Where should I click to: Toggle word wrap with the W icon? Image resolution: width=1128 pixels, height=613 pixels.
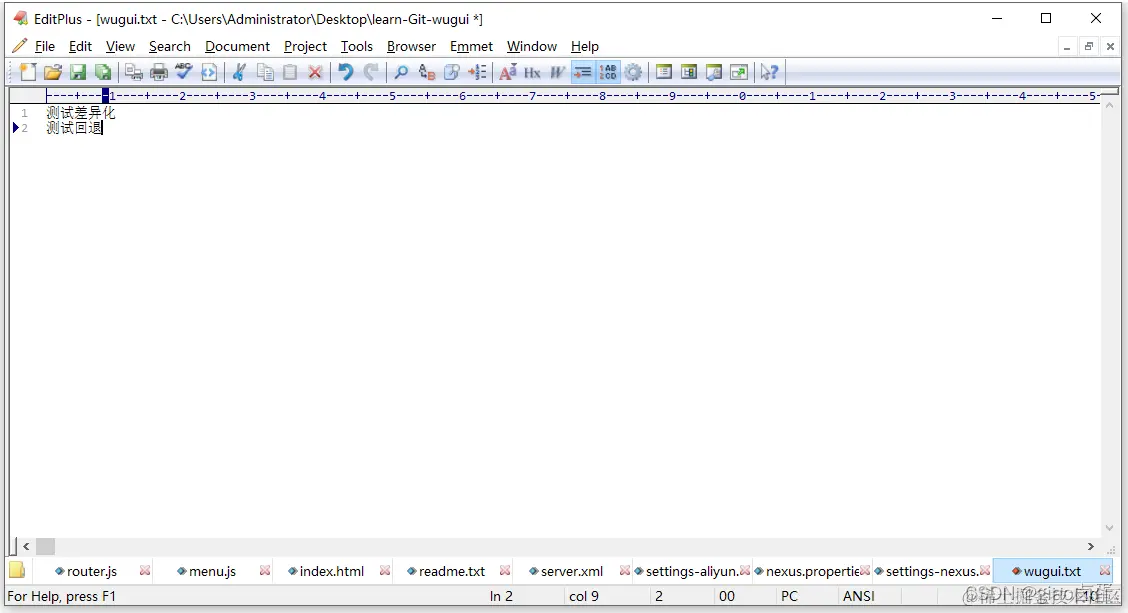[x=558, y=72]
